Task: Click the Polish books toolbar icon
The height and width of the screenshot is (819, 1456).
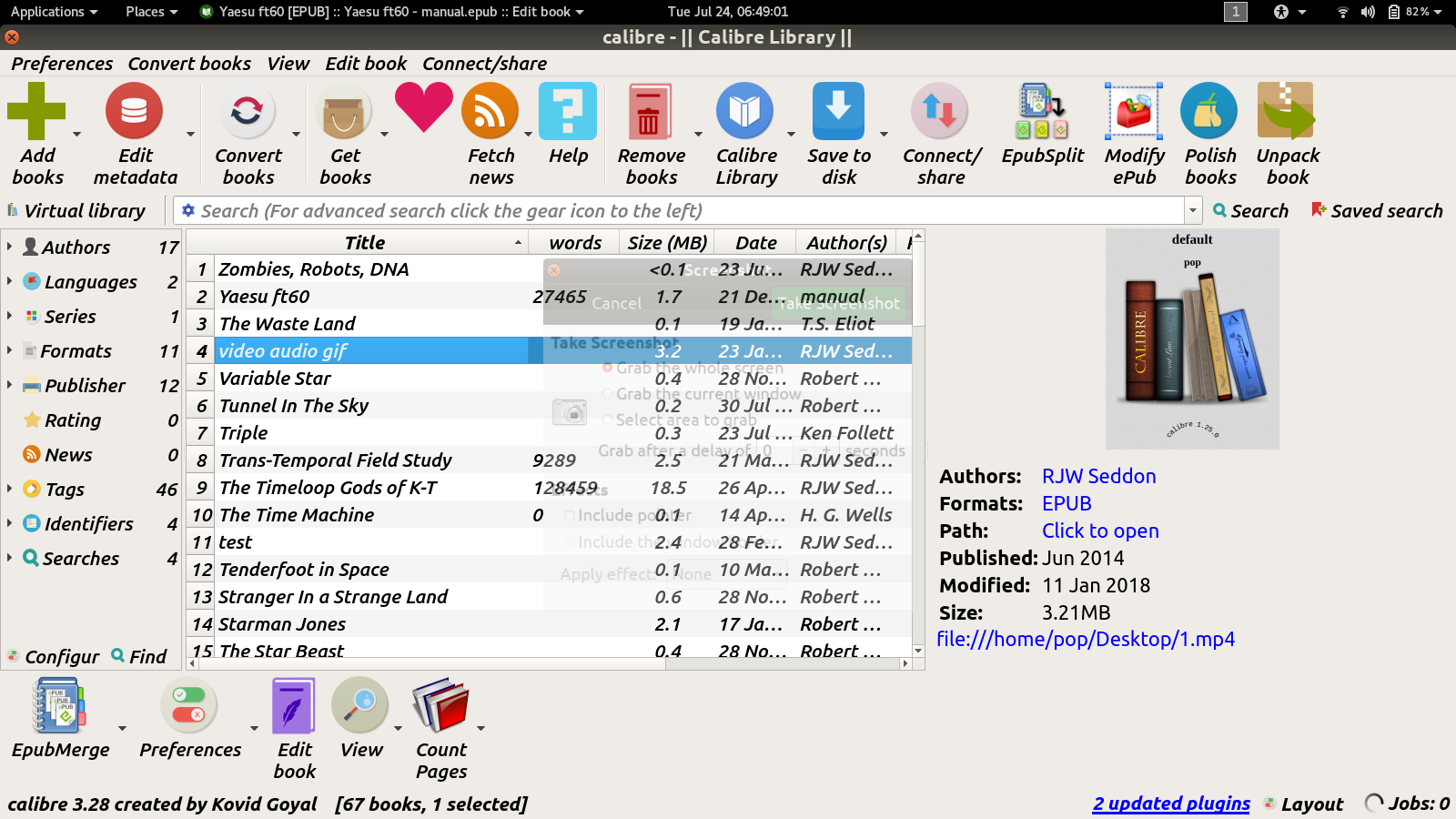Action: 1209,111
